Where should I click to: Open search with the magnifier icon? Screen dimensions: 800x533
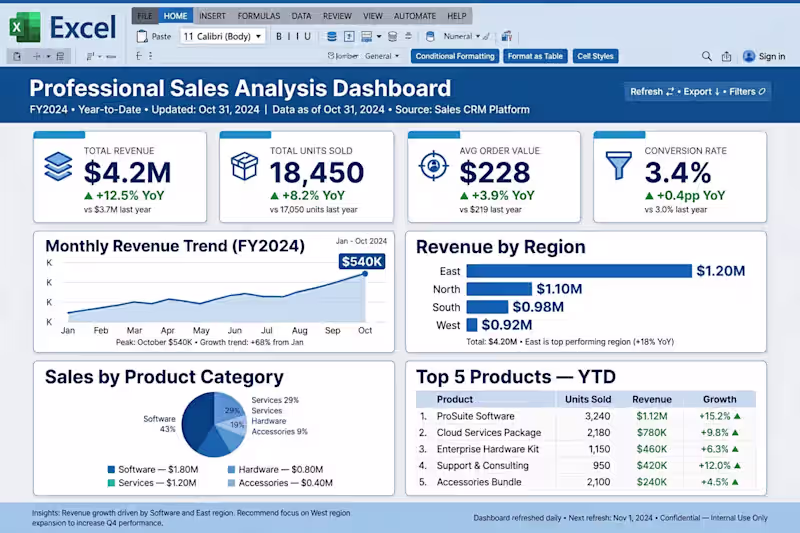coord(707,56)
